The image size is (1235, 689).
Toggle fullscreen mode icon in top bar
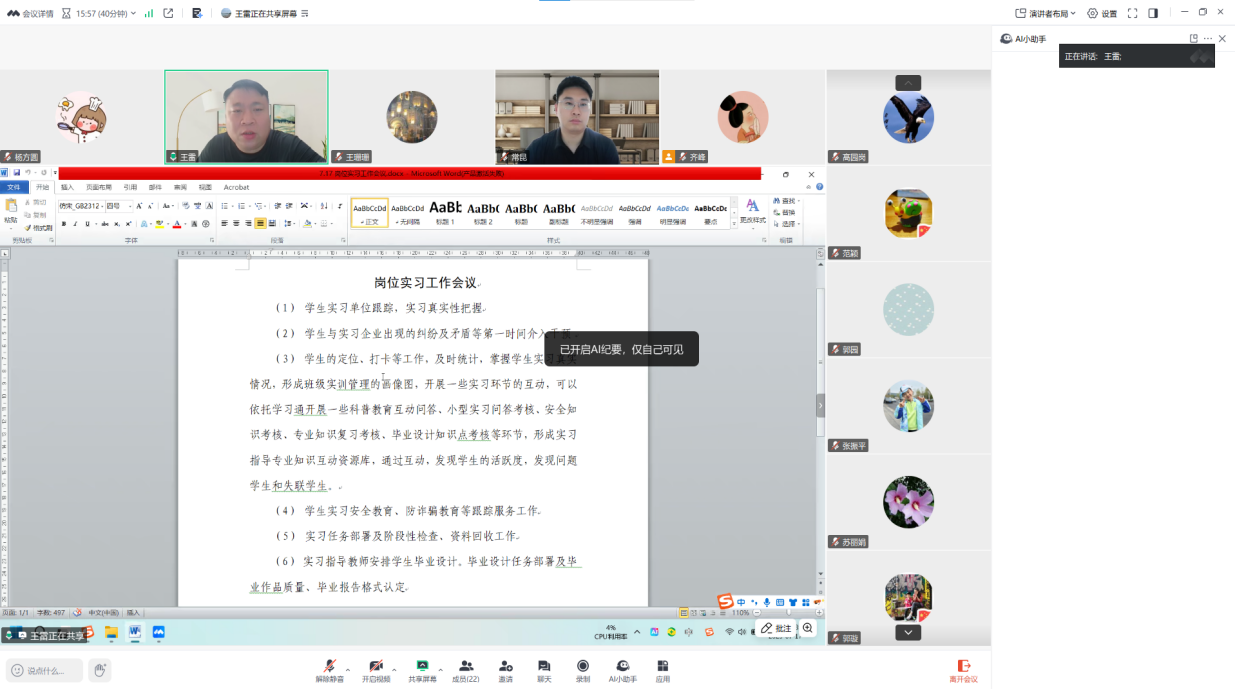coord(1132,13)
